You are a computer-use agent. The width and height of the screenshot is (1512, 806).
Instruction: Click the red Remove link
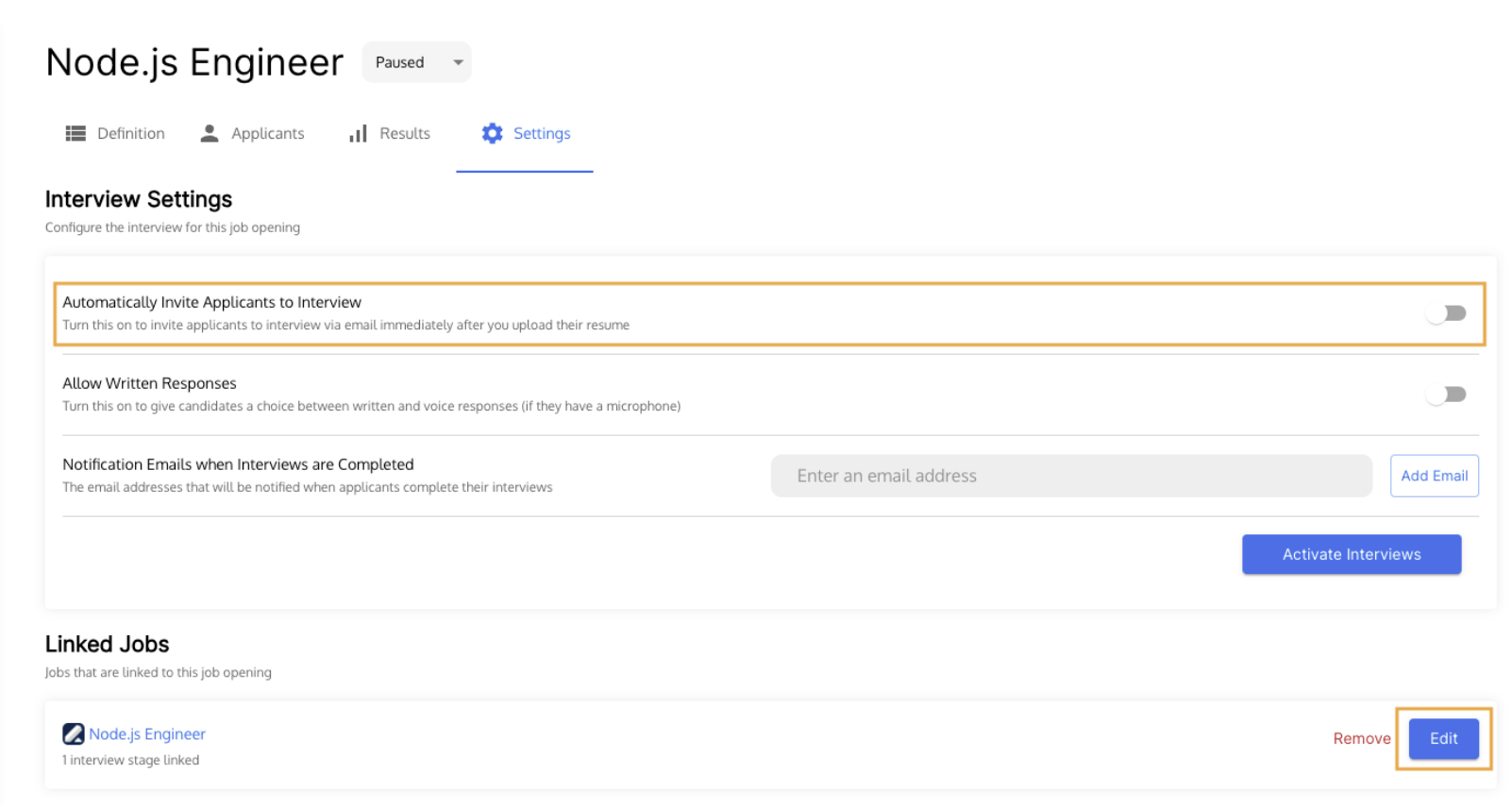tap(1361, 738)
